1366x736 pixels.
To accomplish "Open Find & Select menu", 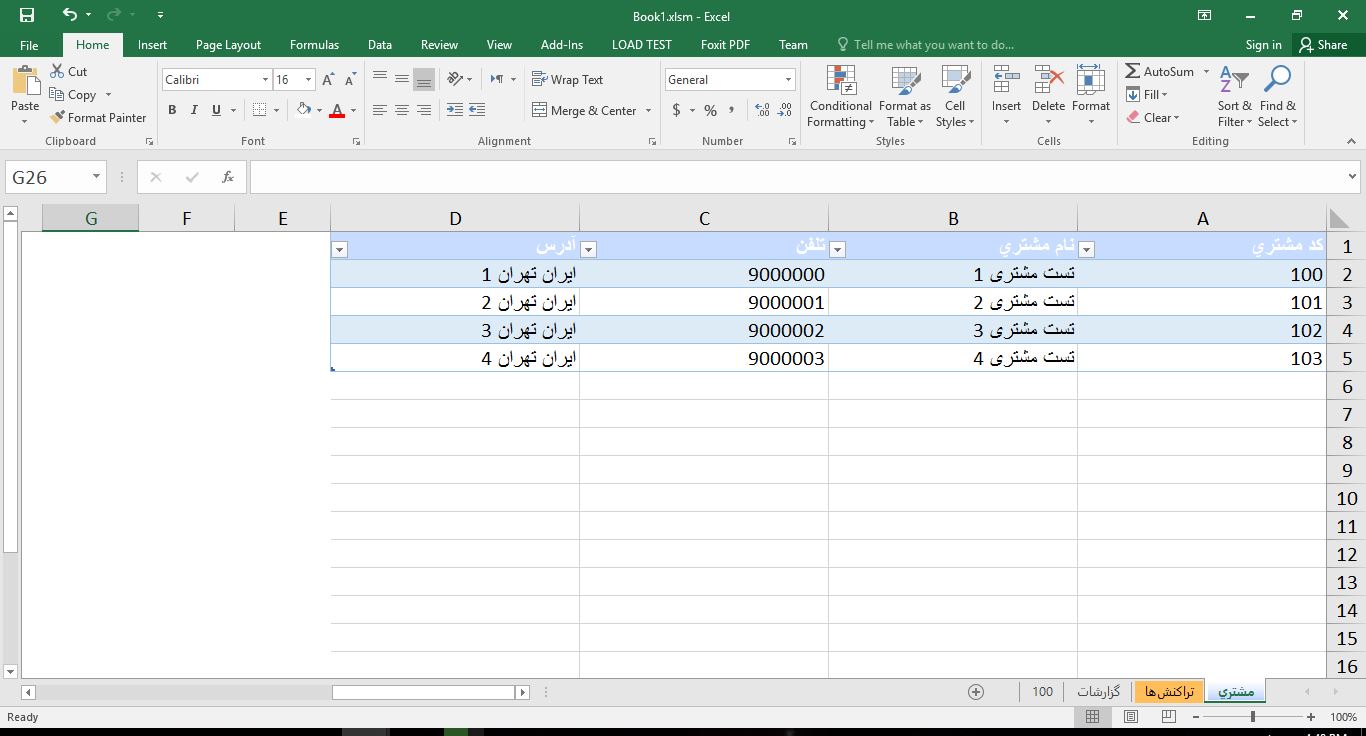I will click(x=1278, y=97).
